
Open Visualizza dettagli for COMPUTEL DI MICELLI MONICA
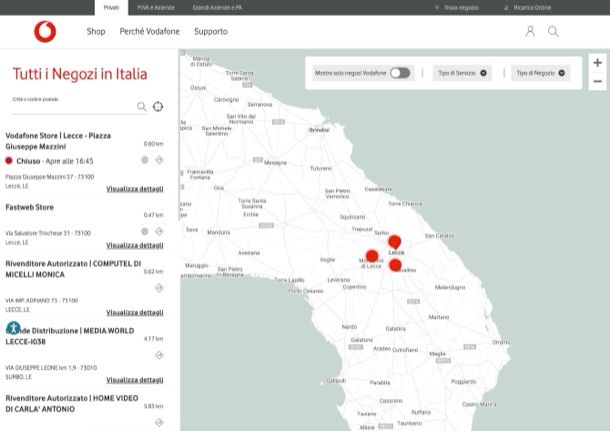(135, 312)
